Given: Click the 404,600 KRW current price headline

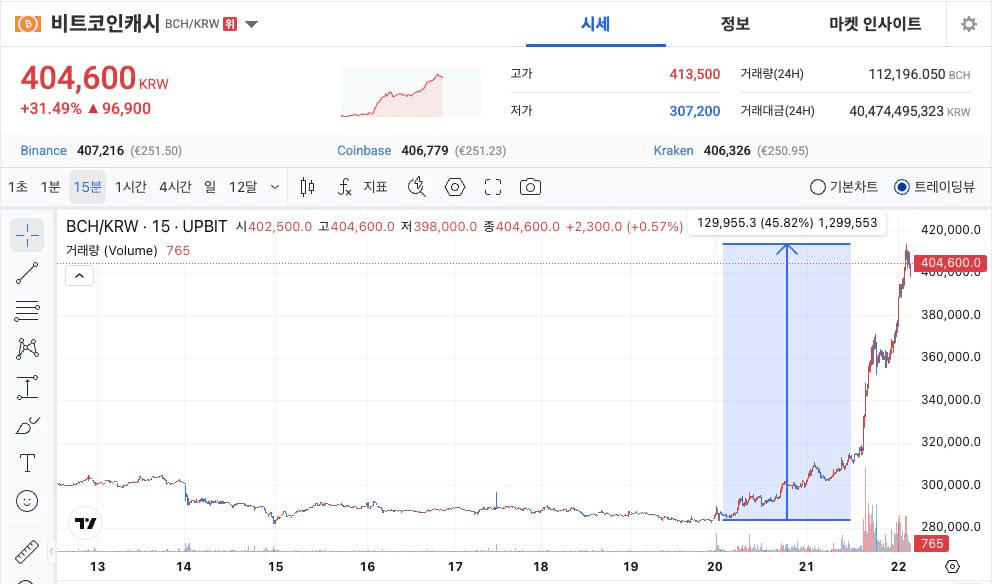Looking at the screenshot, I should click(x=95, y=78).
